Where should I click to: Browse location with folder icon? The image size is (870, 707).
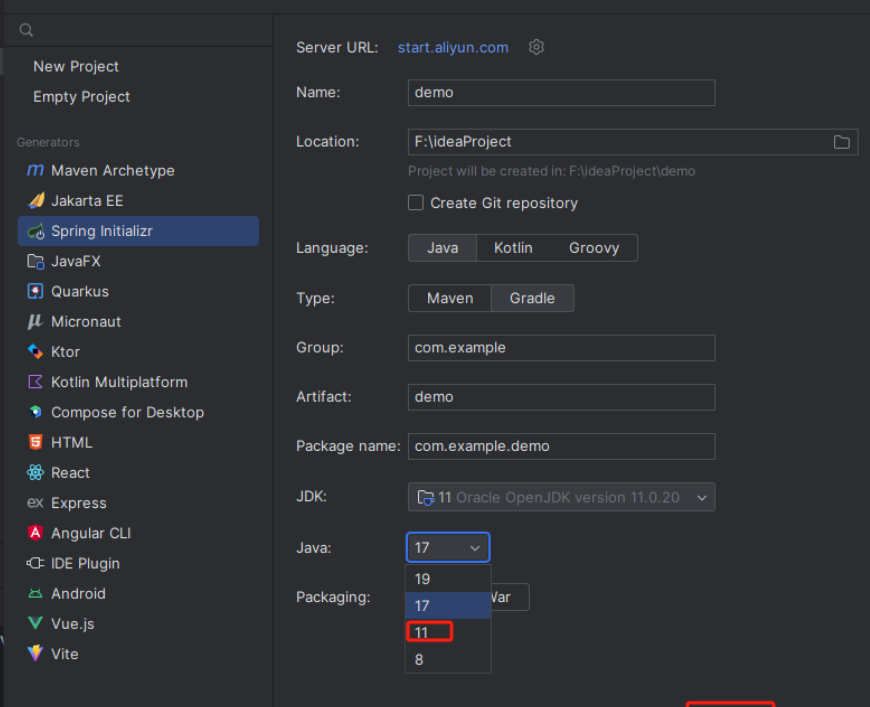(841, 142)
